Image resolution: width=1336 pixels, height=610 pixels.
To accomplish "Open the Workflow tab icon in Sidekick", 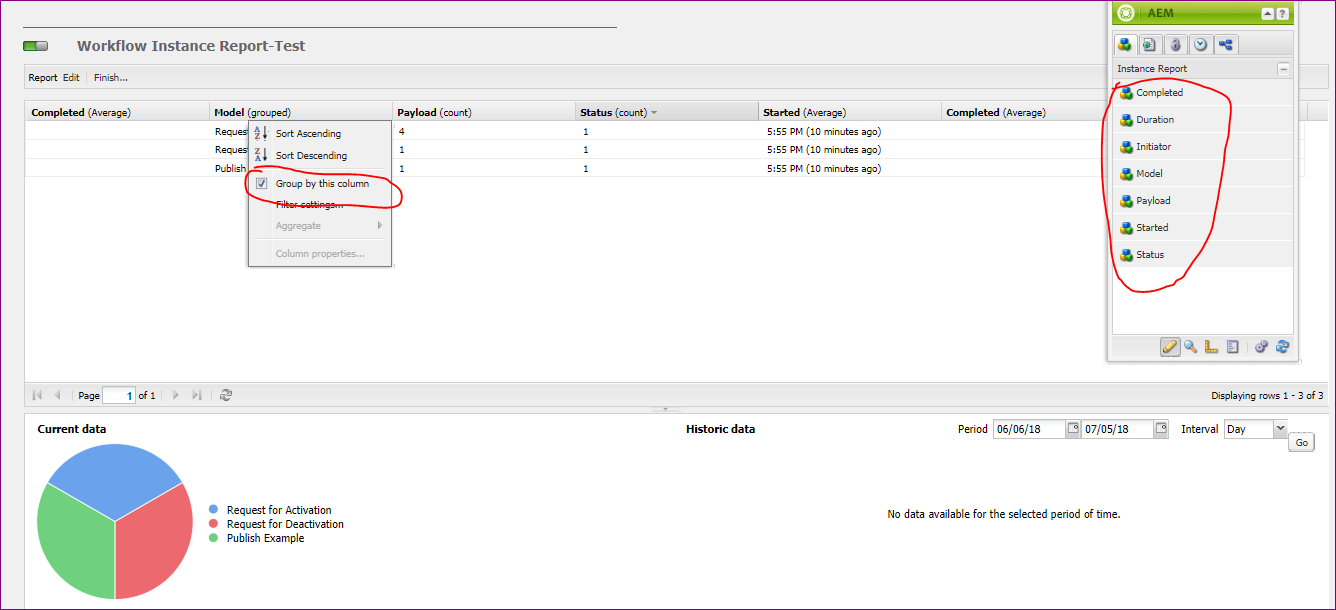I will 1225,44.
